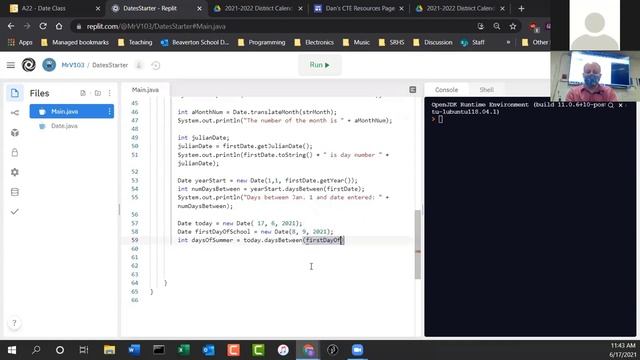Select the Main.java editor tab
This screenshot has height=360, width=640.
pos(145,90)
